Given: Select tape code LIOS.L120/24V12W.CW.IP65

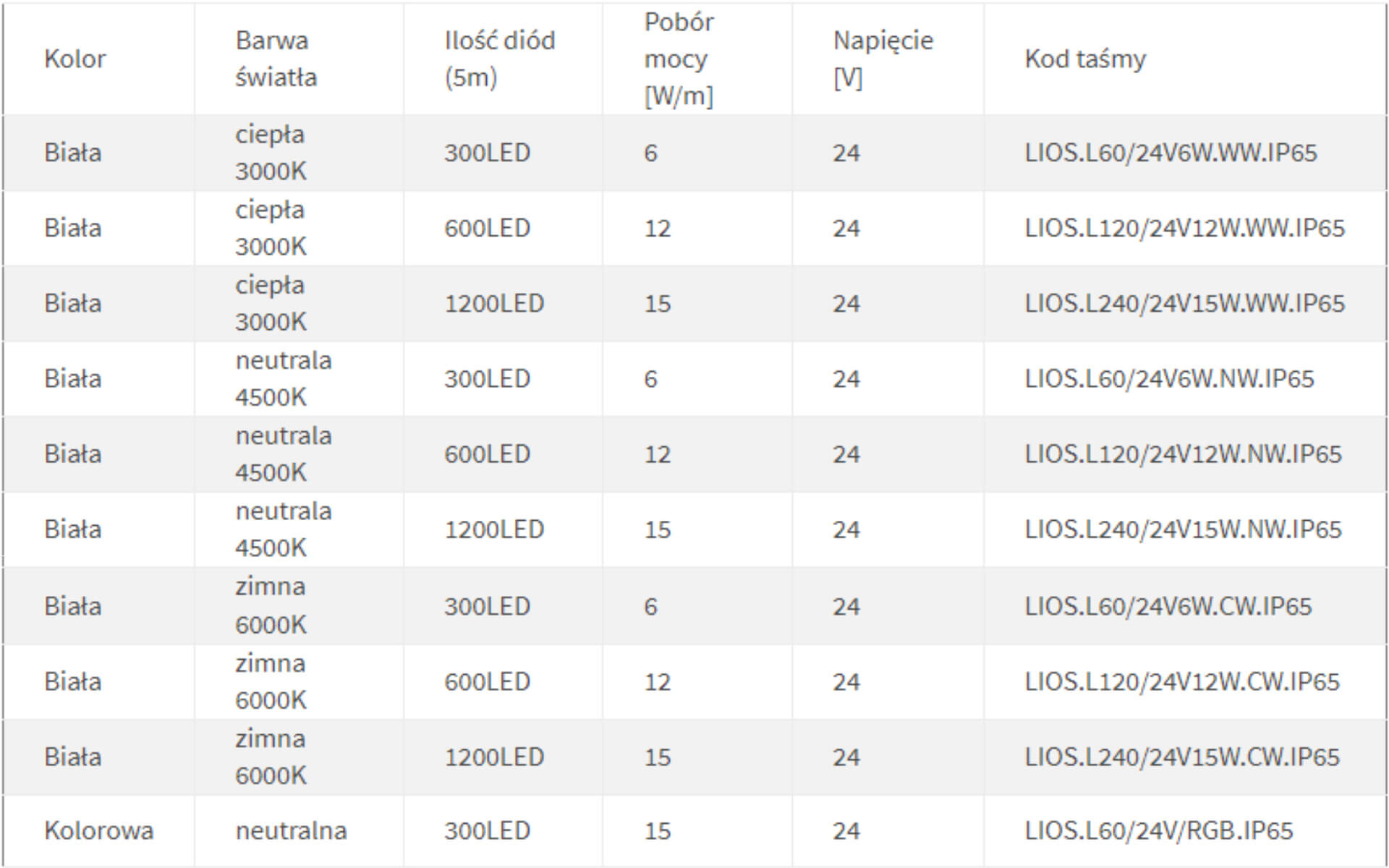Looking at the screenshot, I should (x=1182, y=681).
